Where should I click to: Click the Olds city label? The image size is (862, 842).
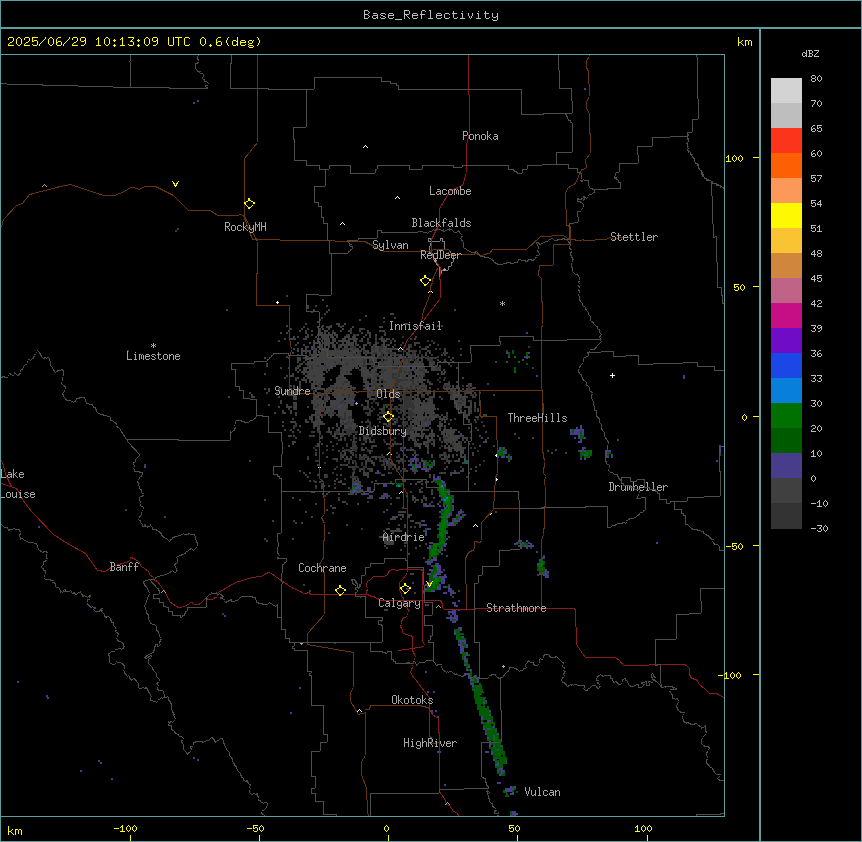388,394
